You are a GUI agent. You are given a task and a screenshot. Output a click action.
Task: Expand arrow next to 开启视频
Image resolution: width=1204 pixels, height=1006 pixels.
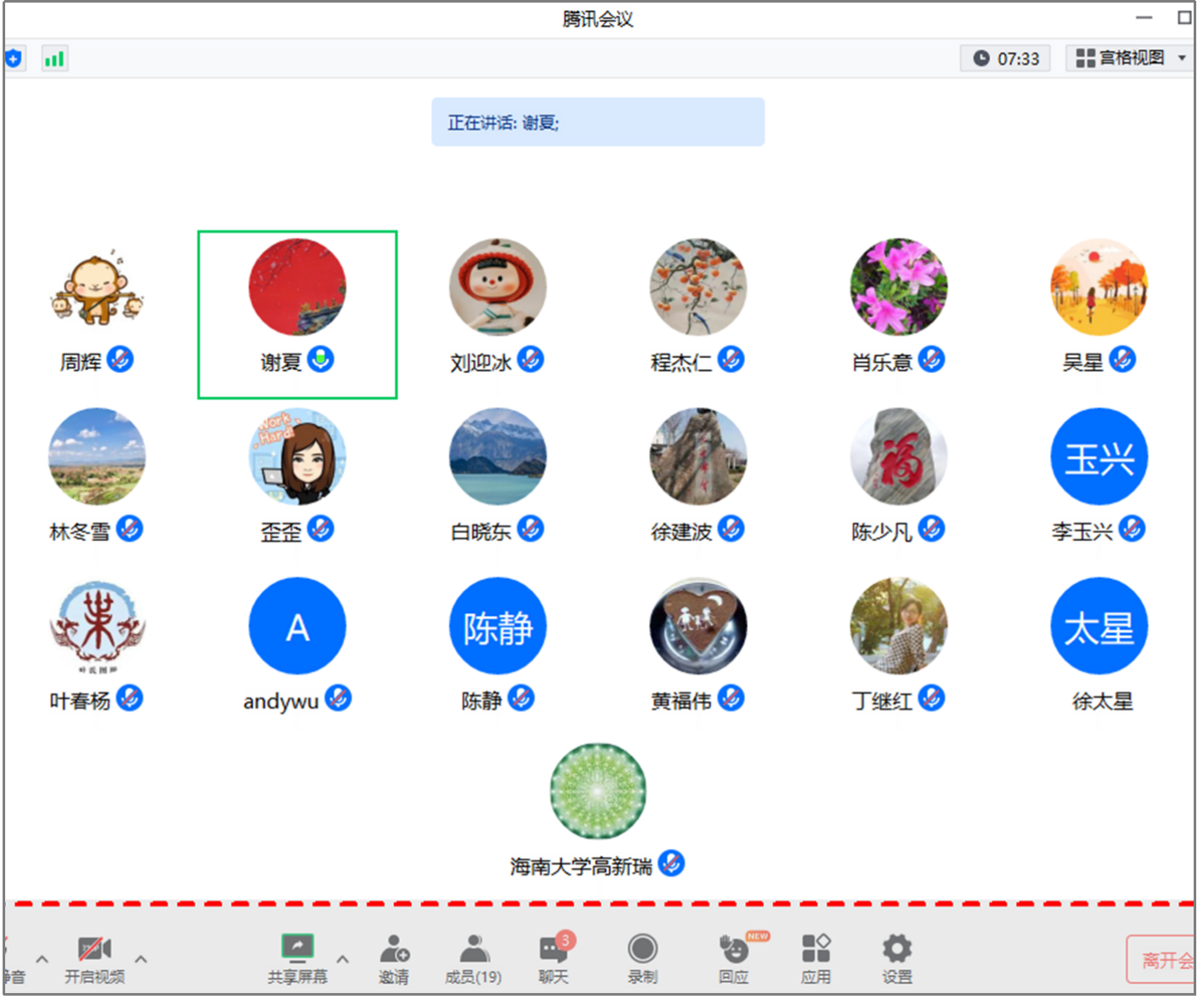(141, 959)
